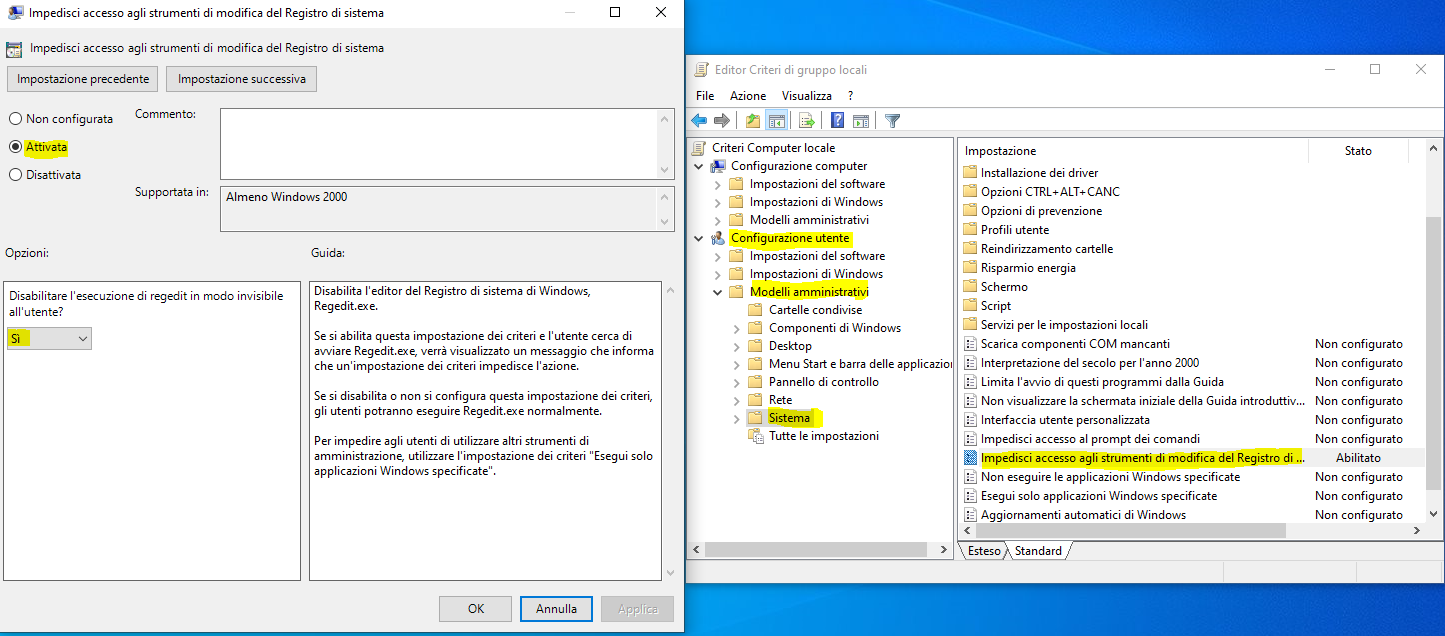Select the Disattivata radio button
The height and width of the screenshot is (636, 1445).
[15, 175]
